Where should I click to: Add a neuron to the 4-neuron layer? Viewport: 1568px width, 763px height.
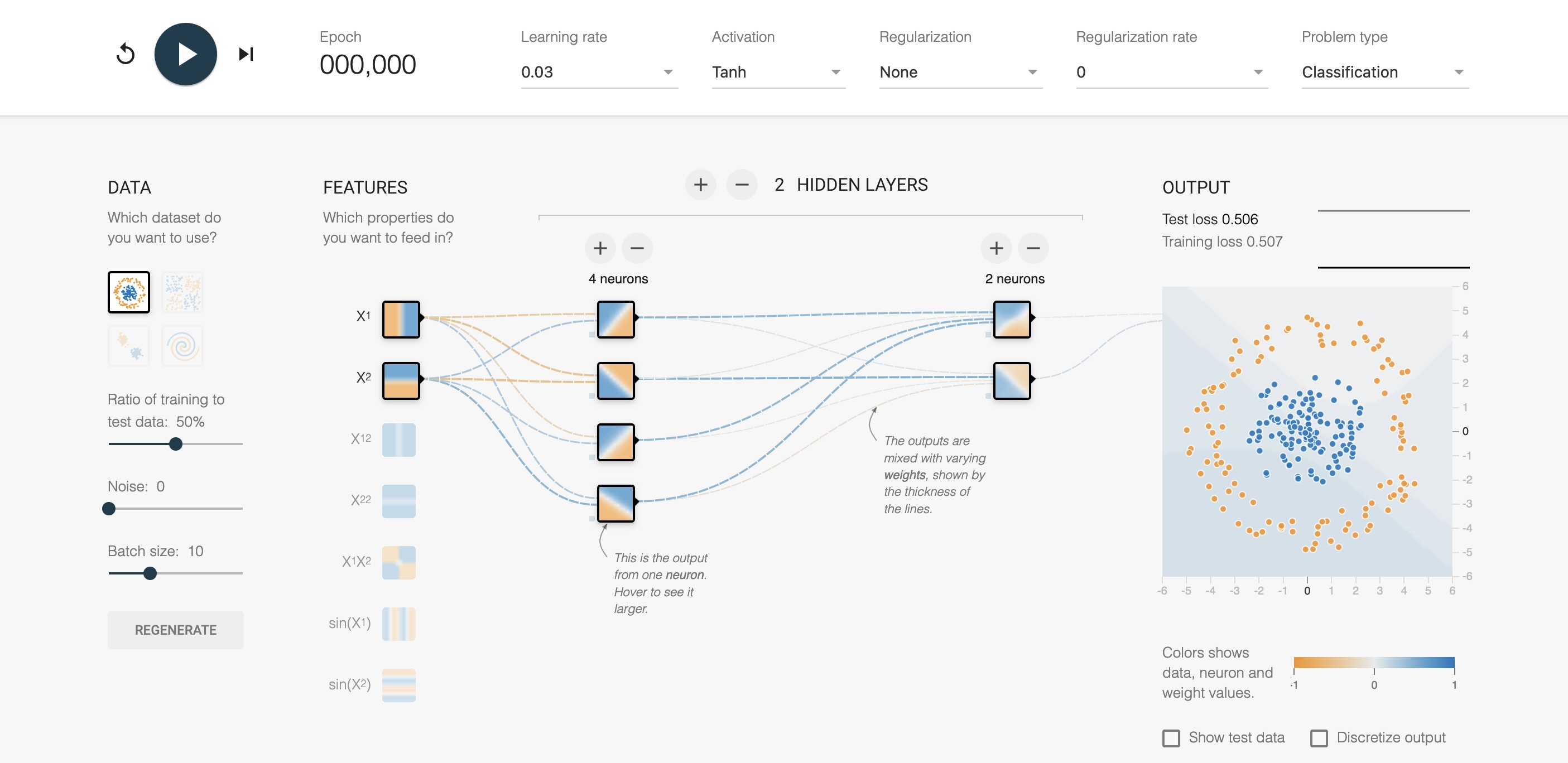click(599, 248)
